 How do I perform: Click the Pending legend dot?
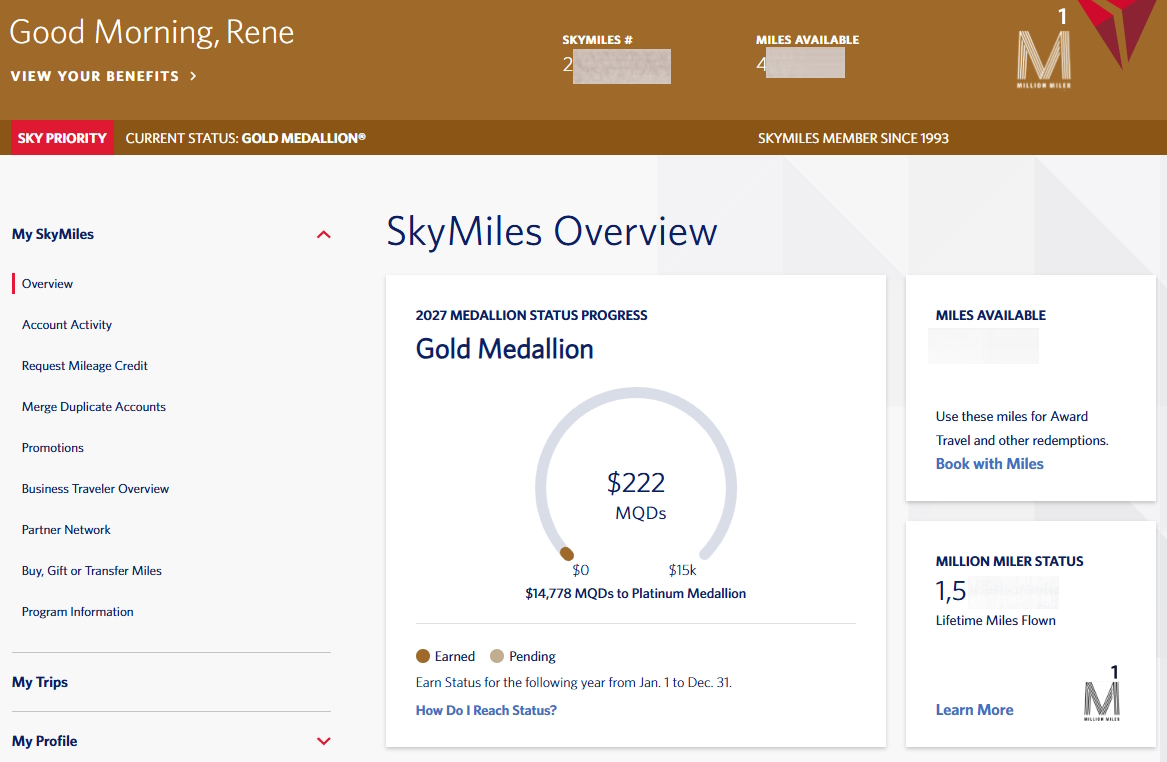click(x=497, y=656)
